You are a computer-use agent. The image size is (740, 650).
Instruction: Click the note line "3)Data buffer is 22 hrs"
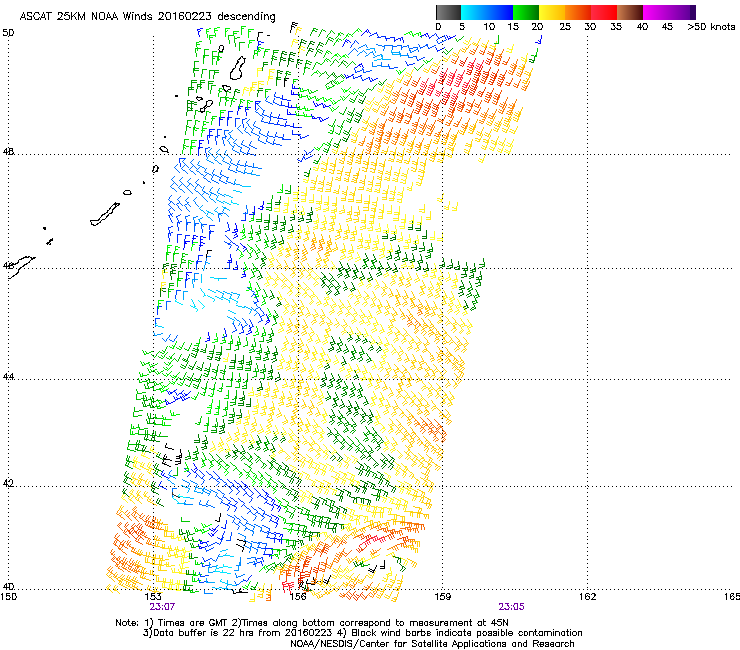(x=362, y=633)
